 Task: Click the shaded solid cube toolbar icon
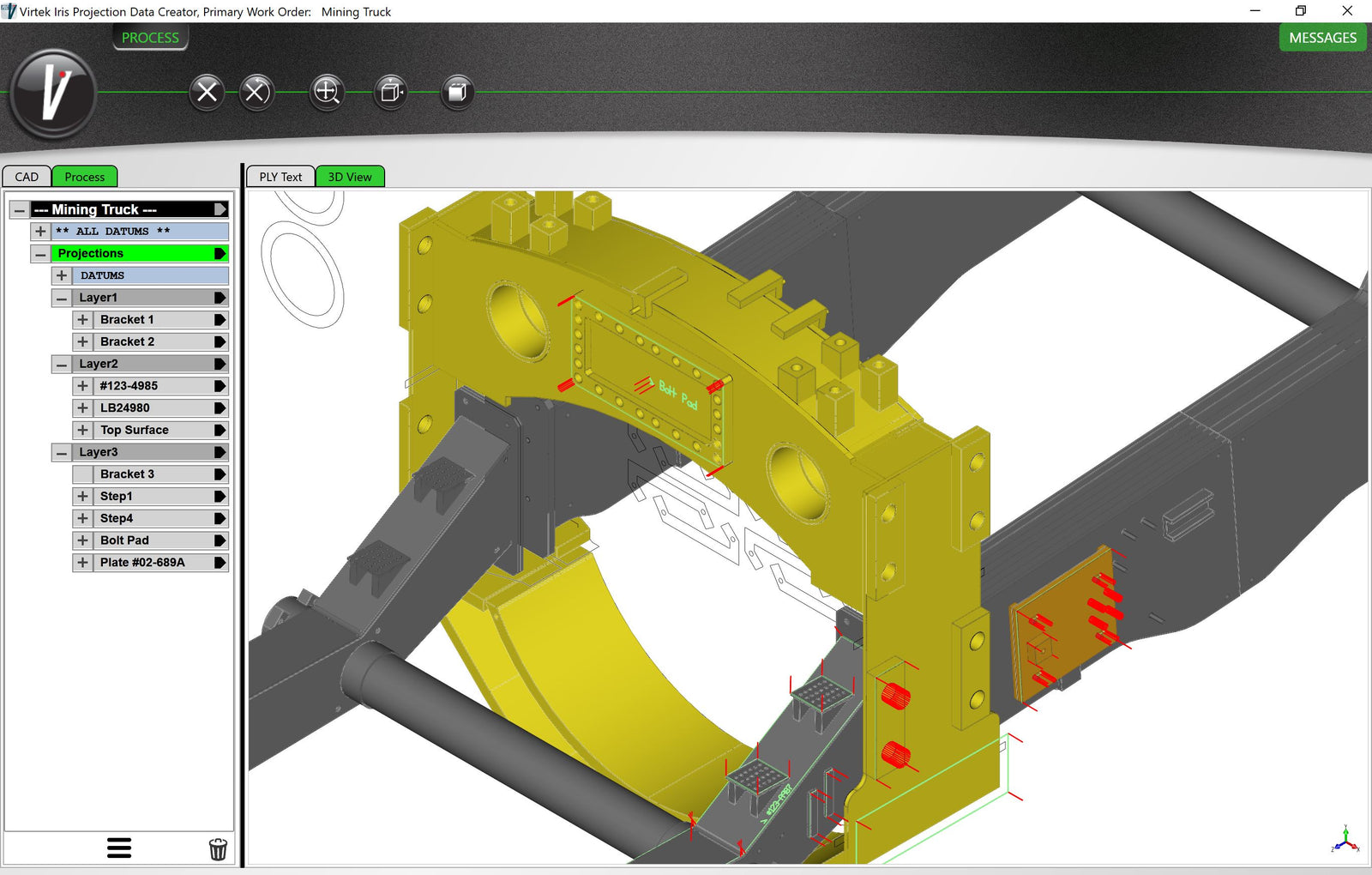coord(455,92)
